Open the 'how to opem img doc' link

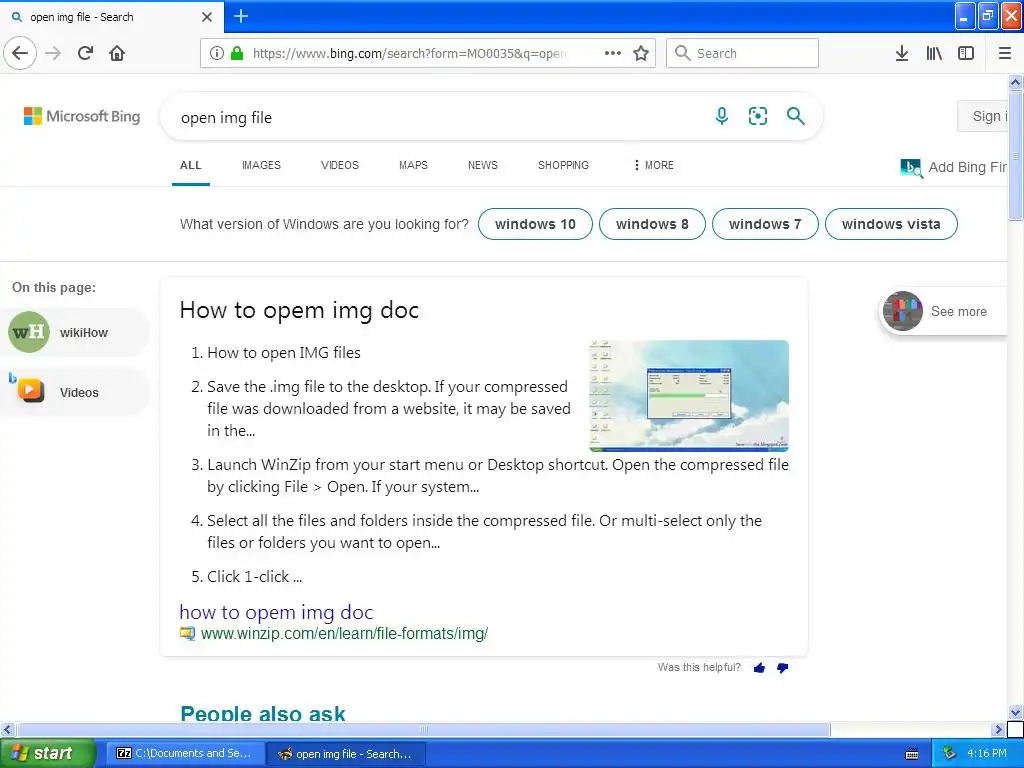point(276,612)
